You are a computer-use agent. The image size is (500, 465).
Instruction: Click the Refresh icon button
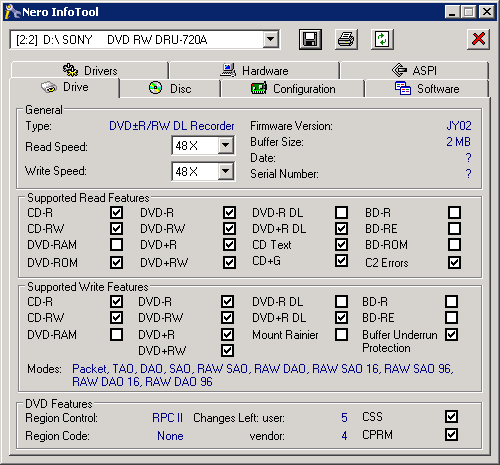pos(382,39)
